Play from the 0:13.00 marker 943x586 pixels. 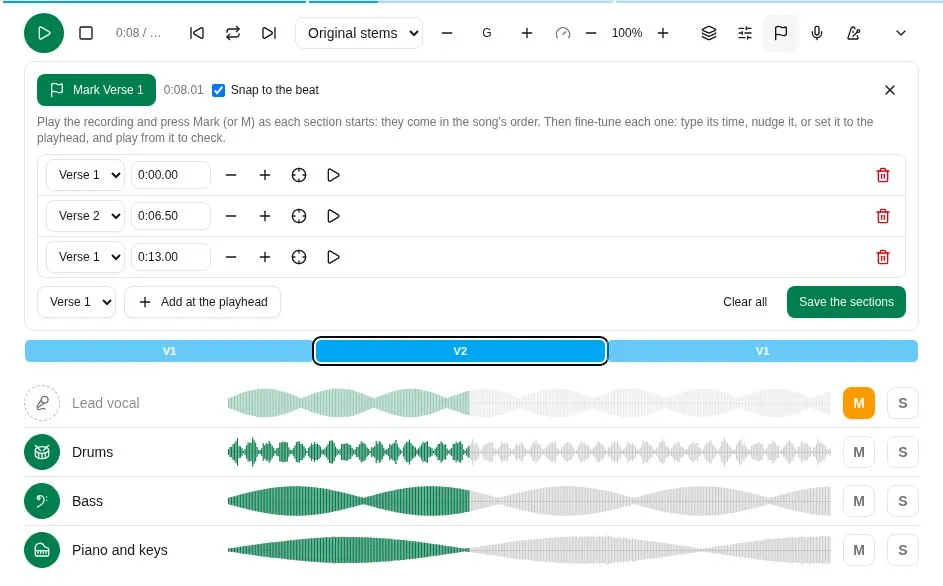click(333, 257)
